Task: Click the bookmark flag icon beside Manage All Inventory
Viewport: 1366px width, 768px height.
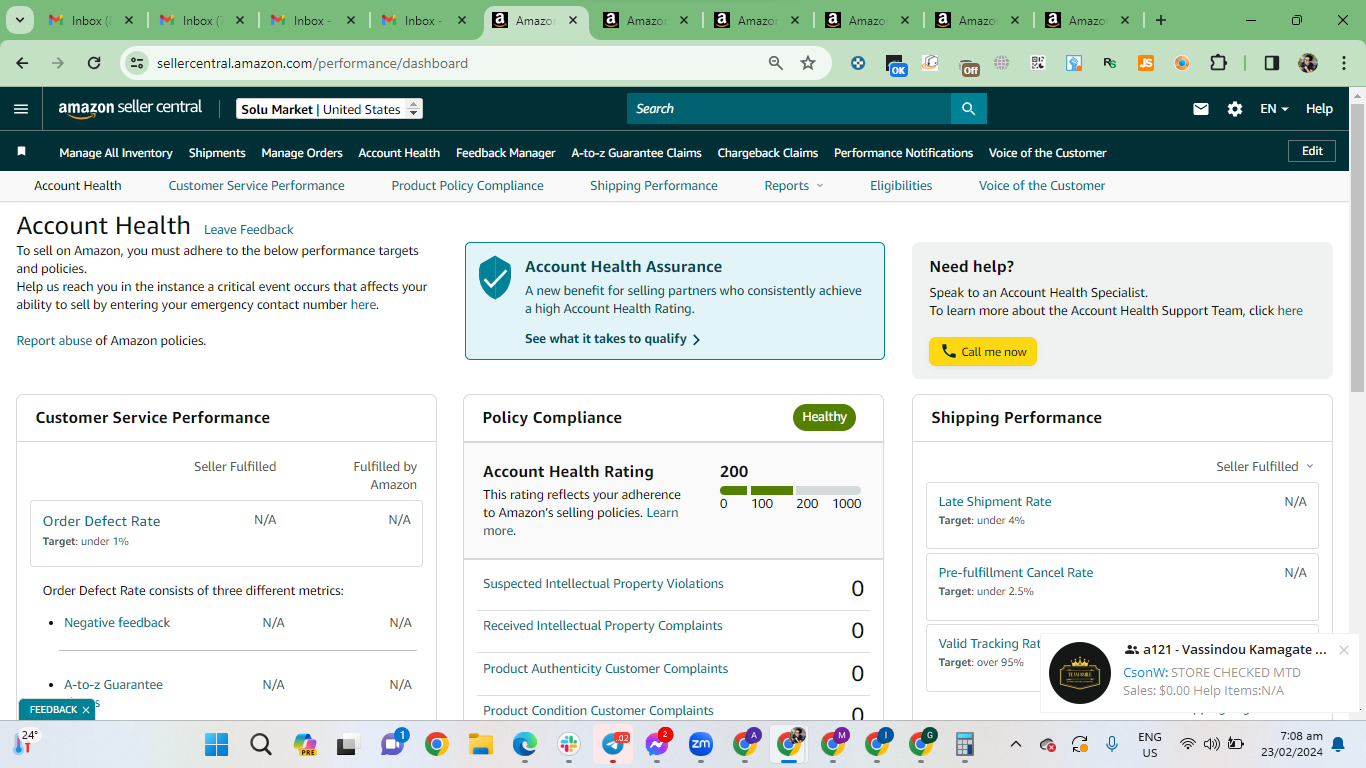Action: click(x=21, y=152)
